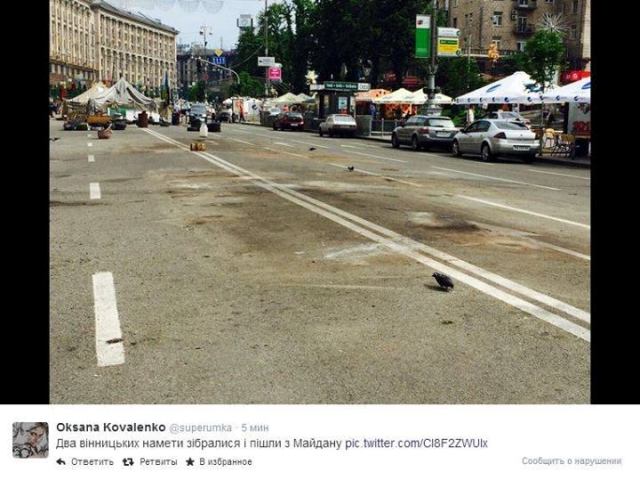This screenshot has width=640, height=480.
Task: Click the @superumka handle
Action: point(200,428)
